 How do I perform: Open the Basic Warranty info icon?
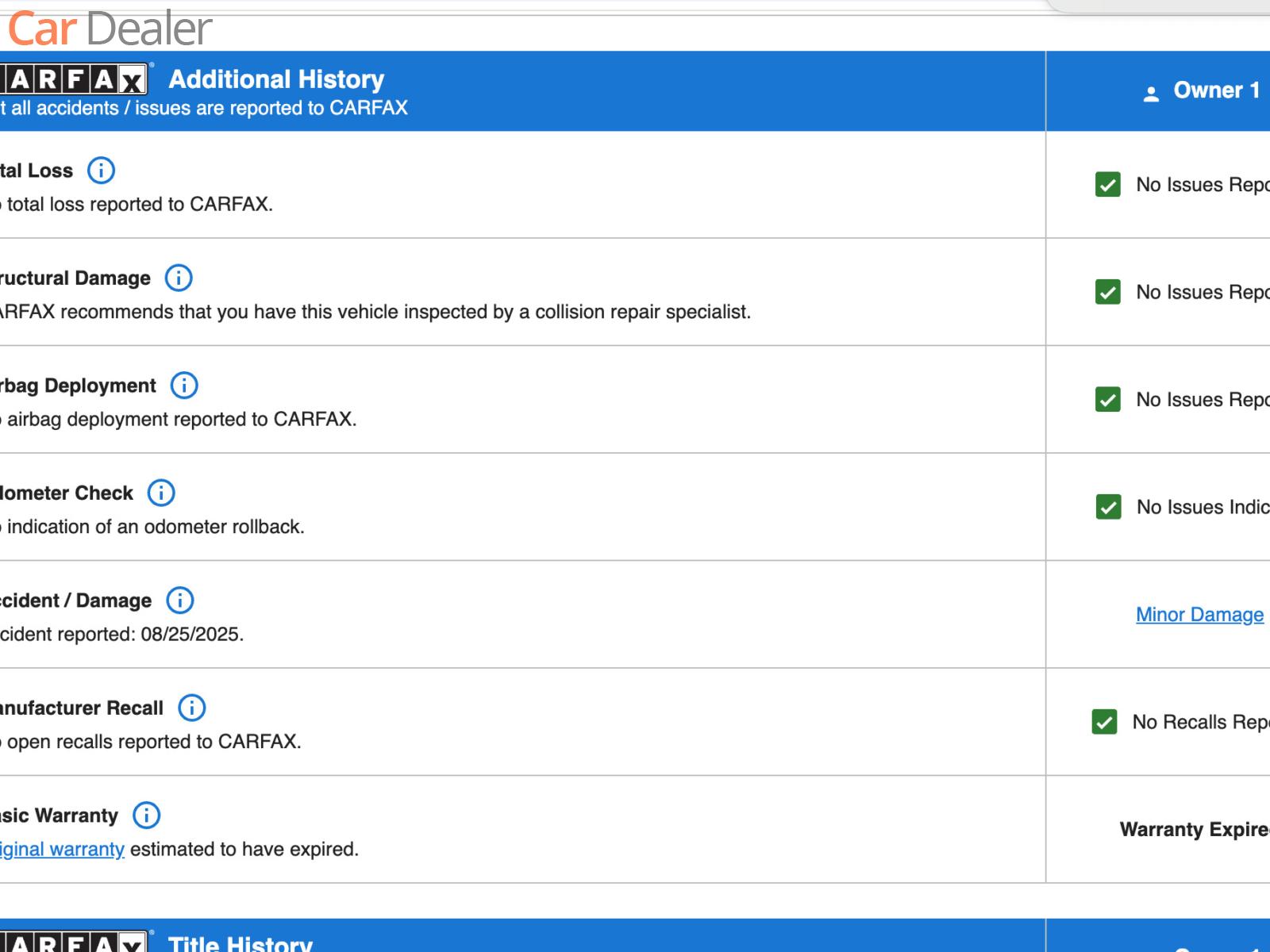coord(146,815)
